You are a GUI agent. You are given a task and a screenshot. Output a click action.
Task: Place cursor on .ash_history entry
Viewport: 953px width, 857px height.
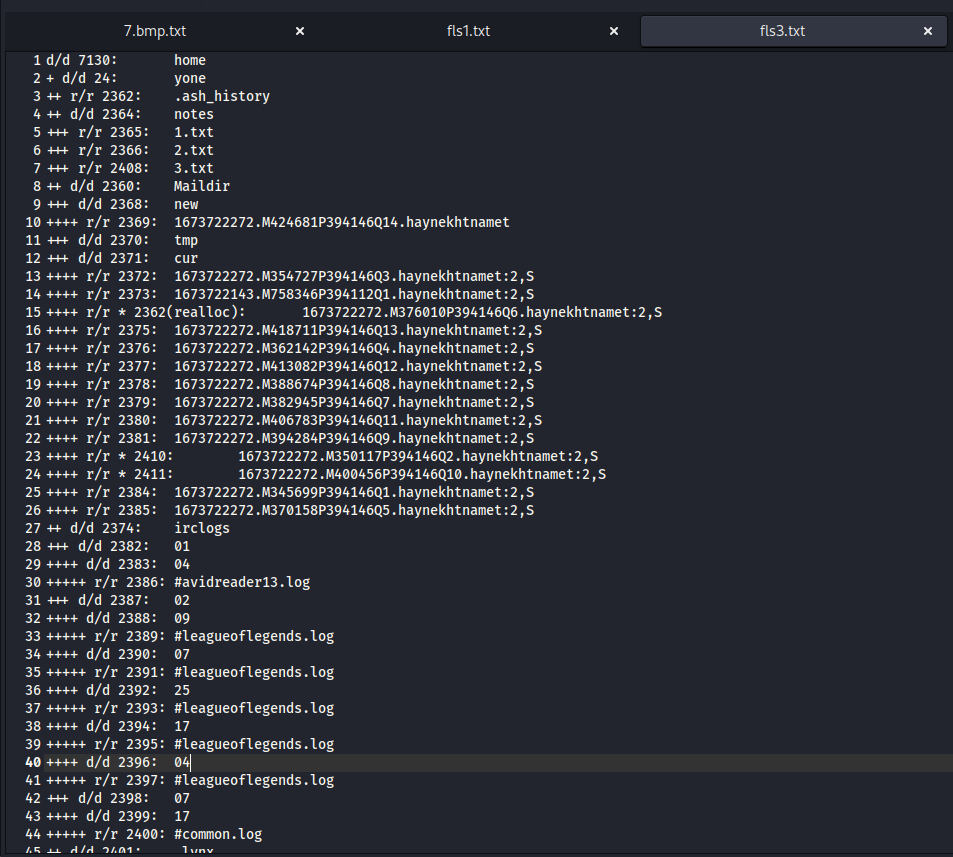[x=221, y=96]
